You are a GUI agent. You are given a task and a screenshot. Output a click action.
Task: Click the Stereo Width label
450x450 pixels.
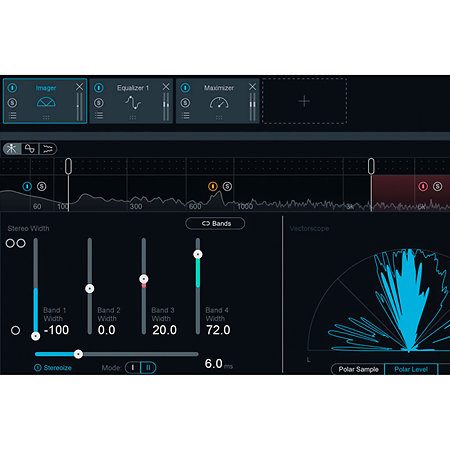(x=28, y=228)
